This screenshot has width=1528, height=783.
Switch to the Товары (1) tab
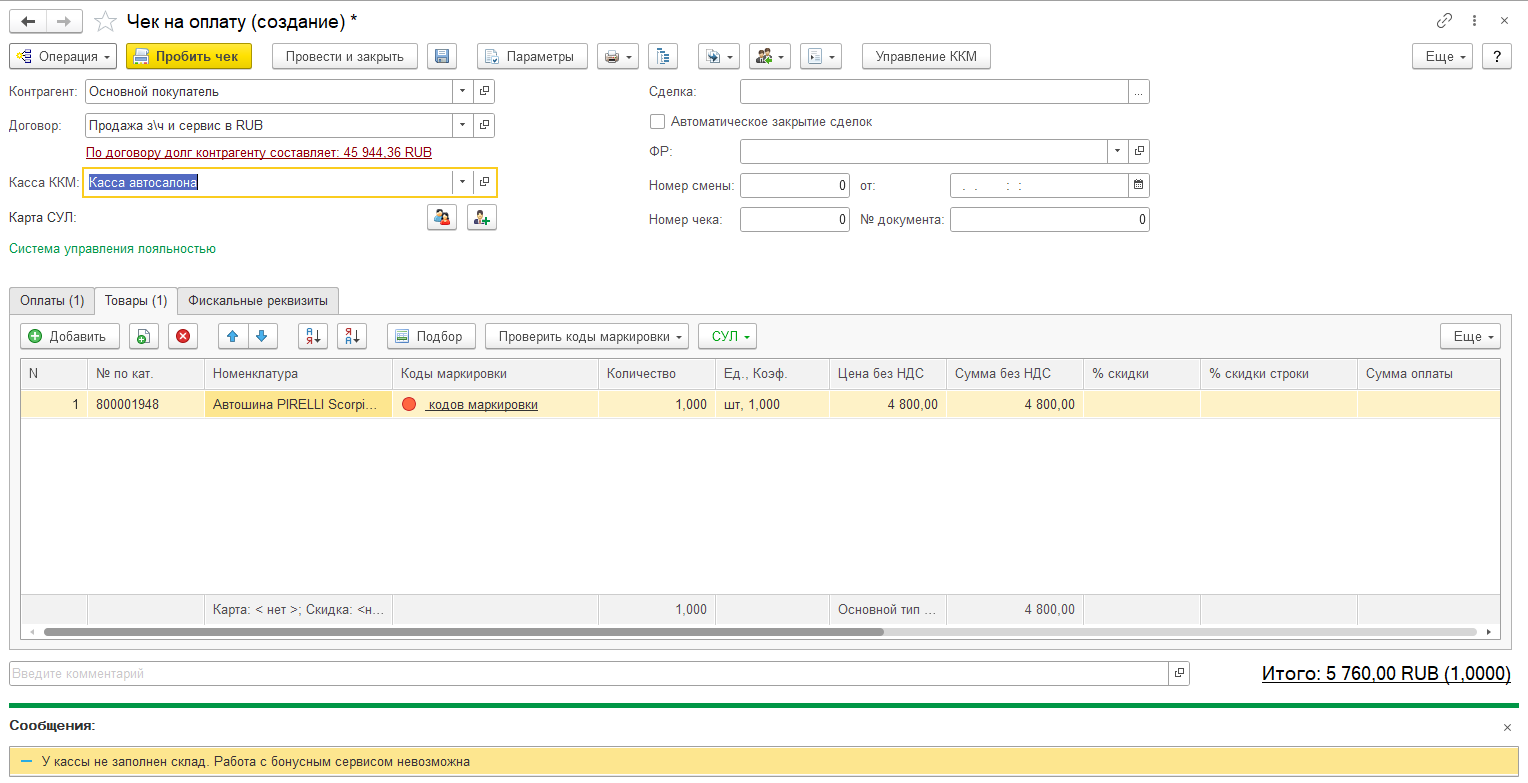point(136,301)
